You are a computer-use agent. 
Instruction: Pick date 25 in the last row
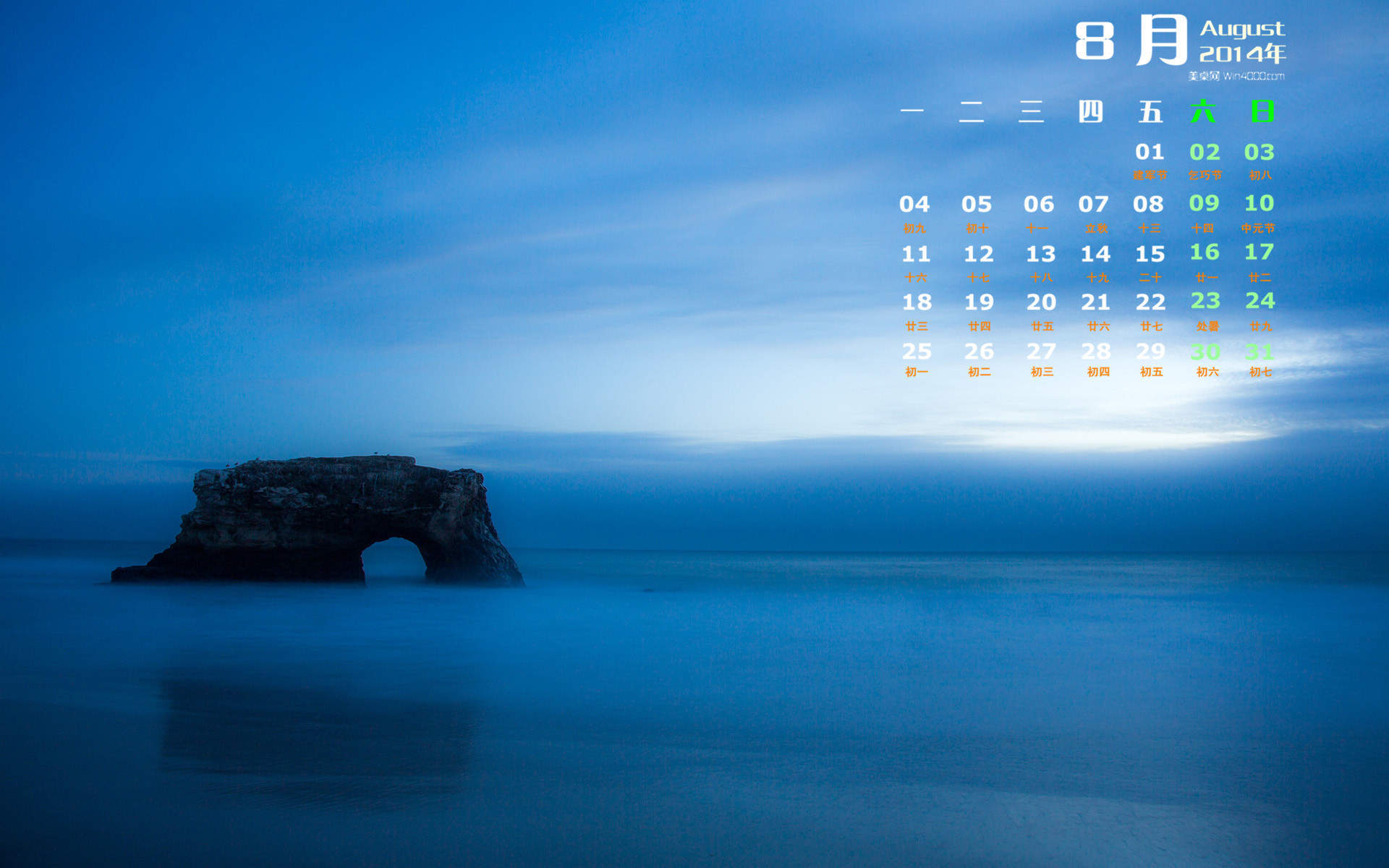[x=917, y=352]
